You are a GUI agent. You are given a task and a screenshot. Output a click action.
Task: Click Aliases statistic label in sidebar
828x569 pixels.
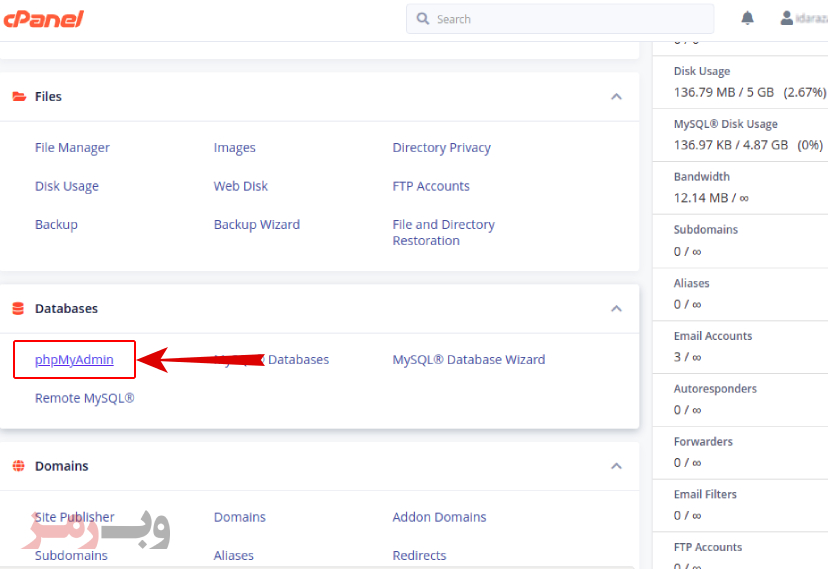point(691,283)
